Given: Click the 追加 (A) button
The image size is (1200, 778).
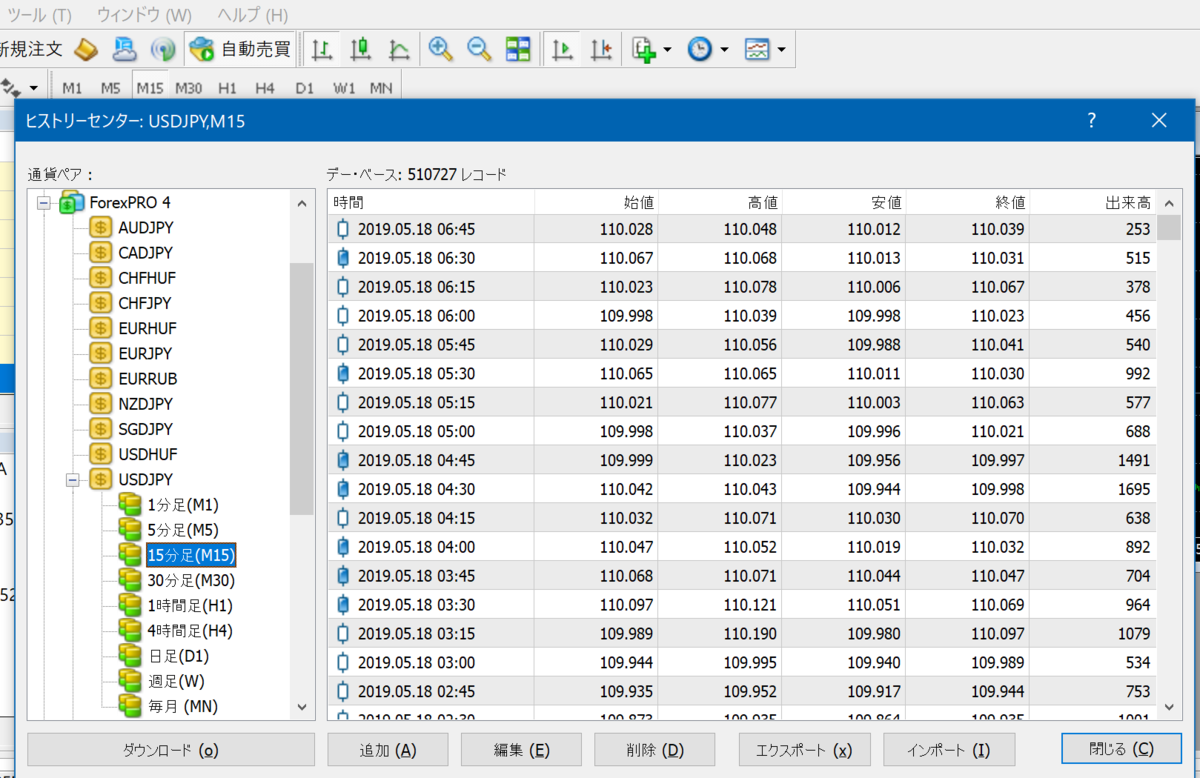Looking at the screenshot, I should [387, 750].
